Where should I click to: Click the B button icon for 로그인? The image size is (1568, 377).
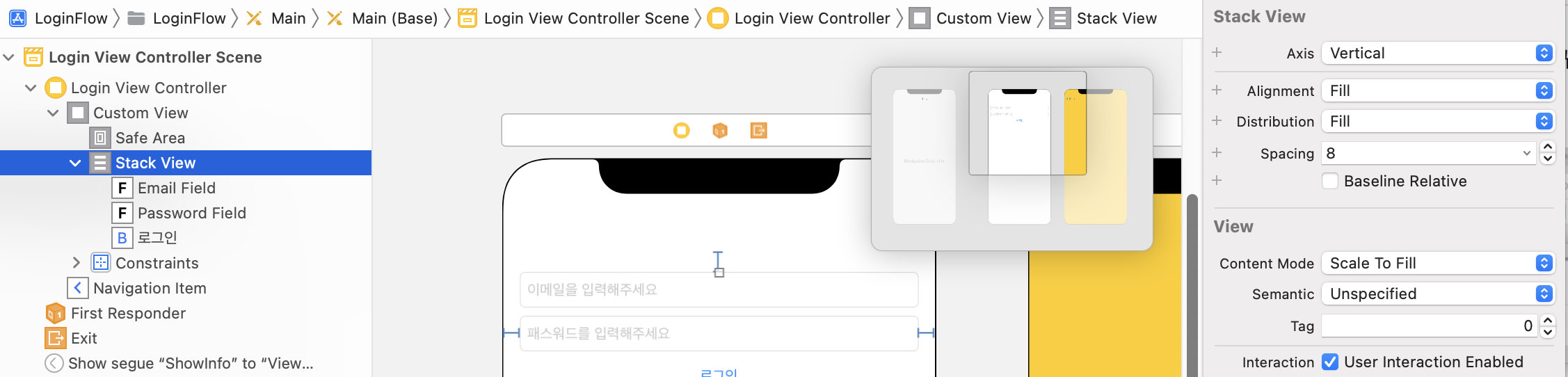pyautogui.click(x=122, y=238)
